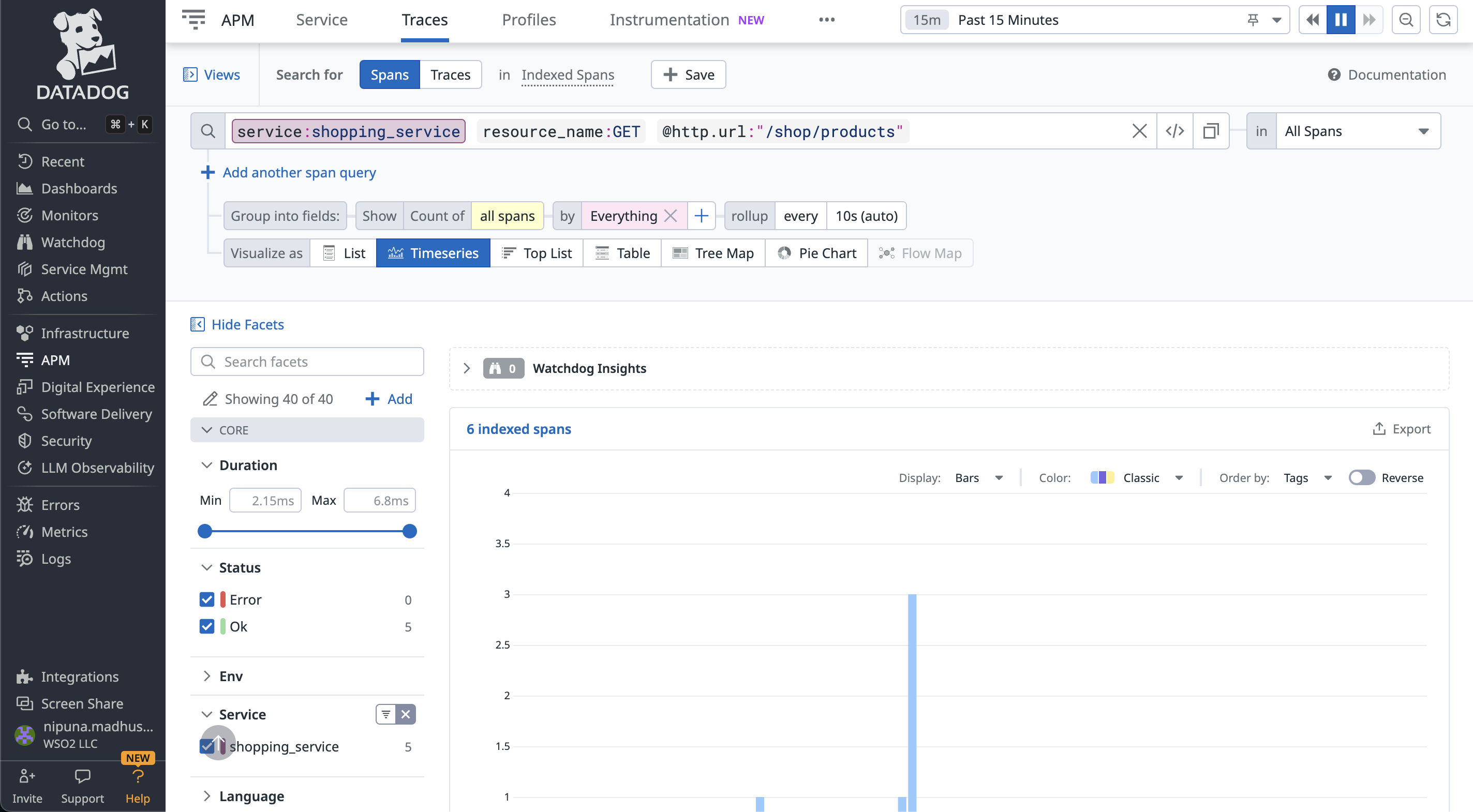Visualize as Pie Chart

click(x=816, y=253)
